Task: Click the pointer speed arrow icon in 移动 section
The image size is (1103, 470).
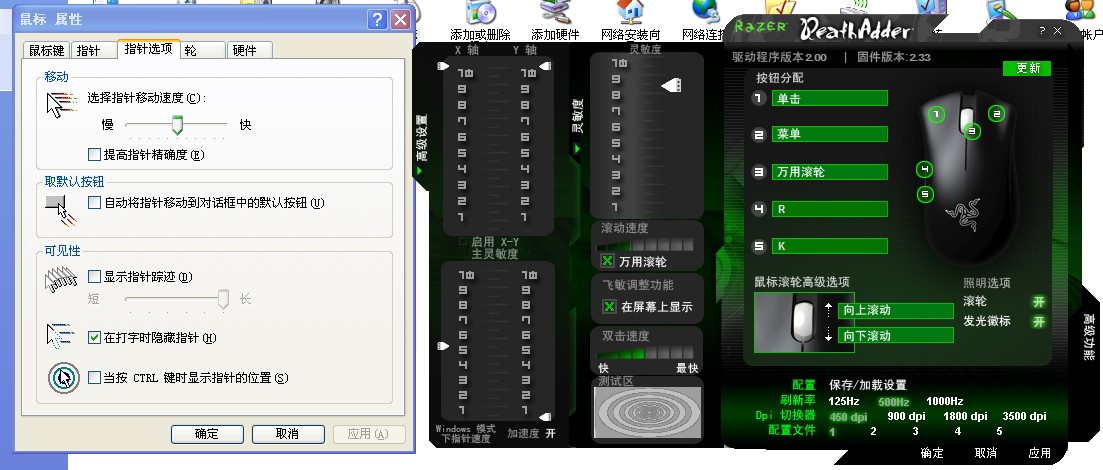Action: pos(60,104)
